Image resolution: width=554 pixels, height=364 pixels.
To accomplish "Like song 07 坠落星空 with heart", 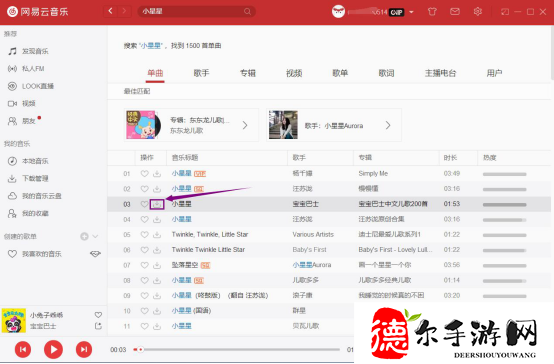I will (x=145, y=265).
